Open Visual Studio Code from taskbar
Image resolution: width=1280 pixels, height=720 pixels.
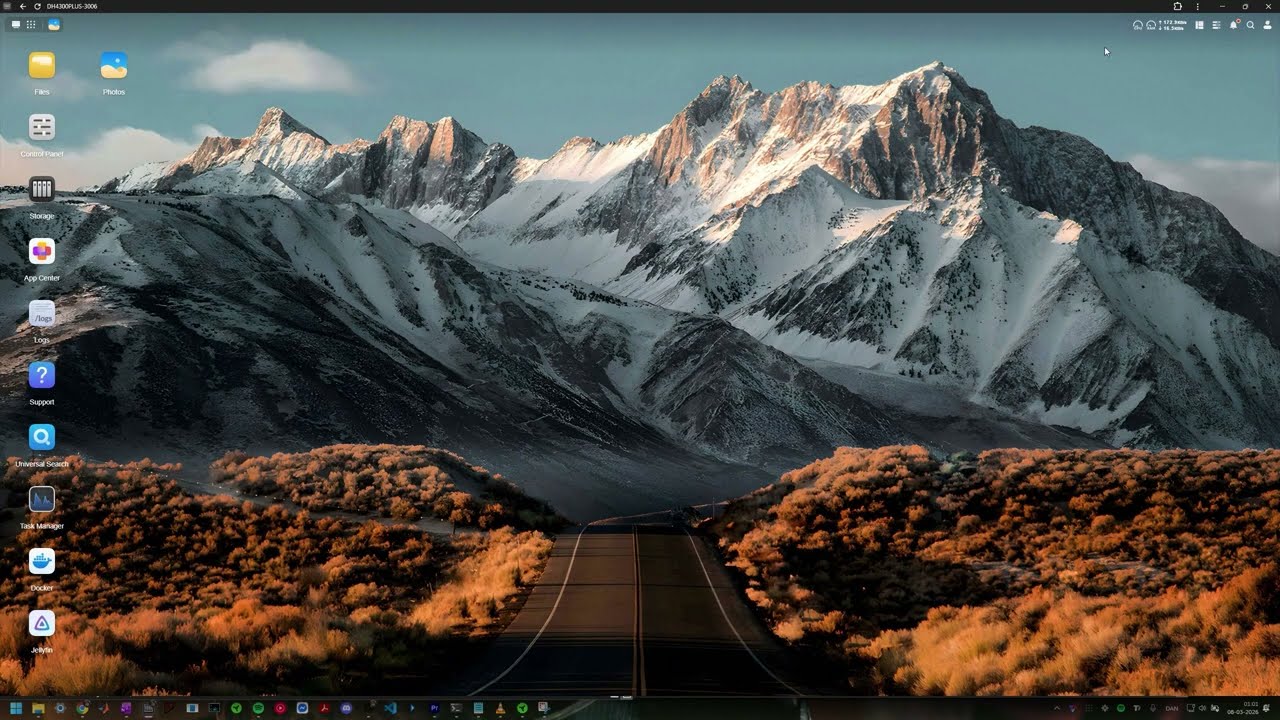[390, 708]
